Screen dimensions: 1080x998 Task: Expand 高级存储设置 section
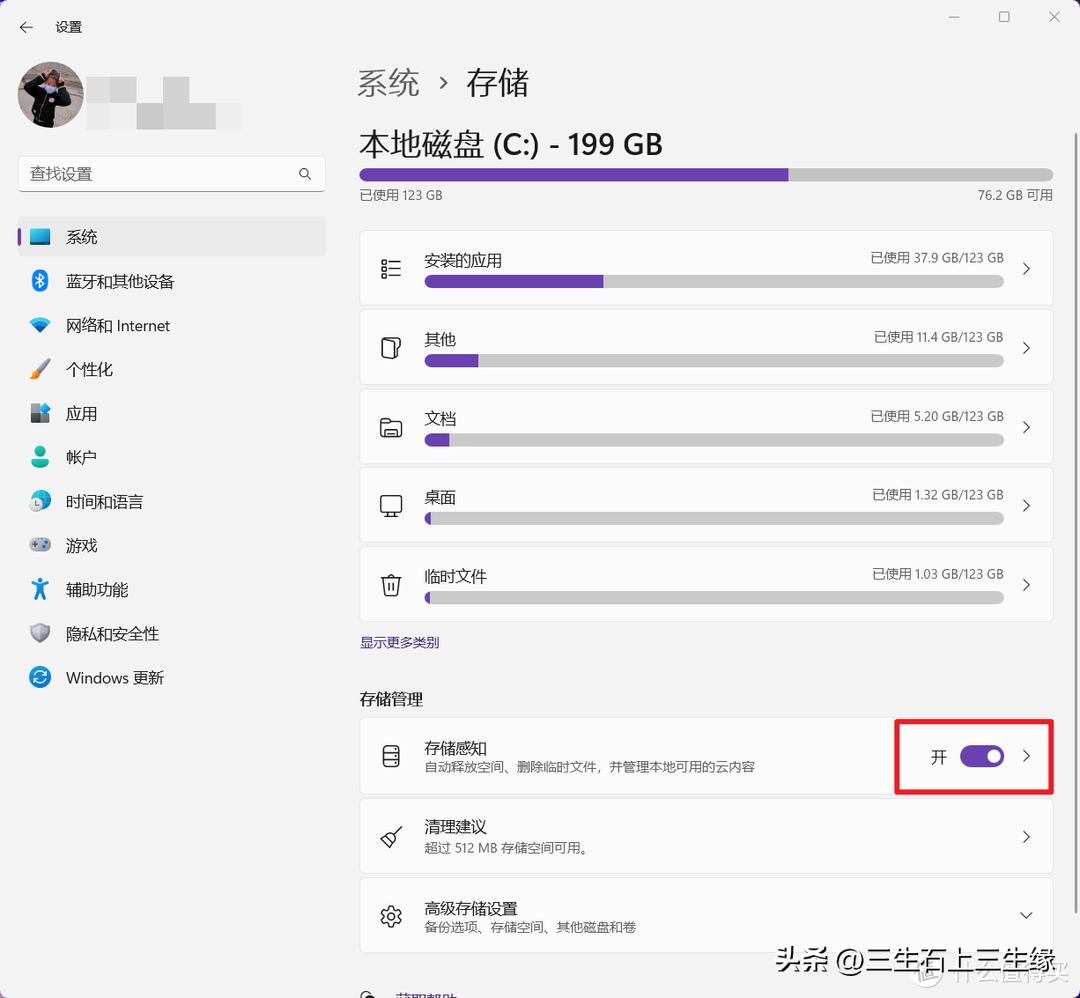click(1026, 915)
